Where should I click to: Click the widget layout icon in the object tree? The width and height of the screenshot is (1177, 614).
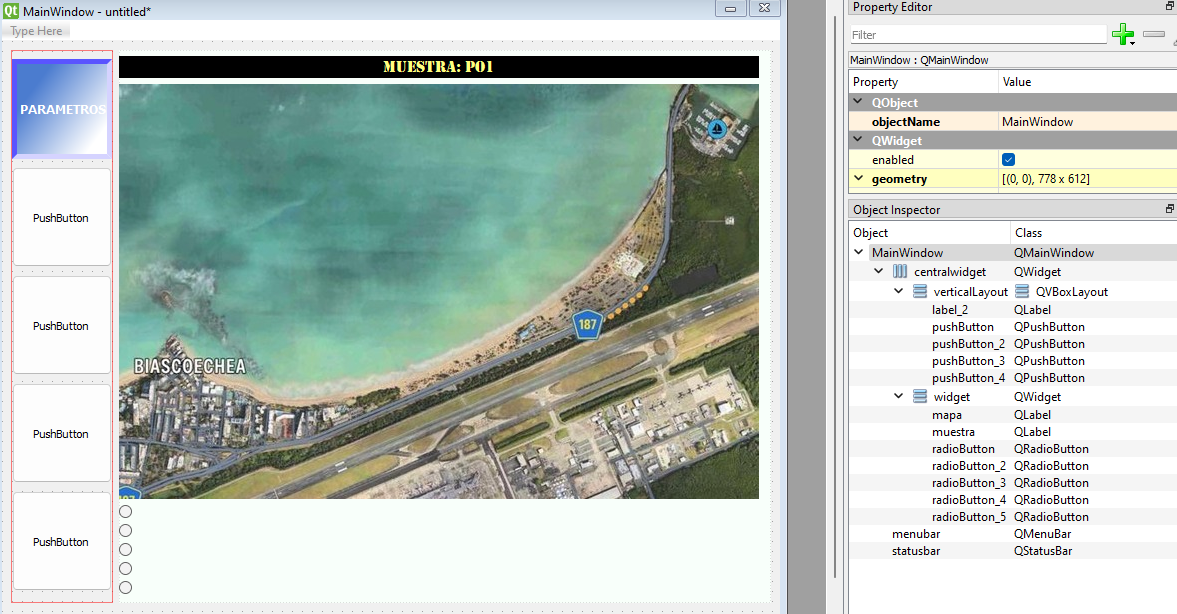point(920,397)
